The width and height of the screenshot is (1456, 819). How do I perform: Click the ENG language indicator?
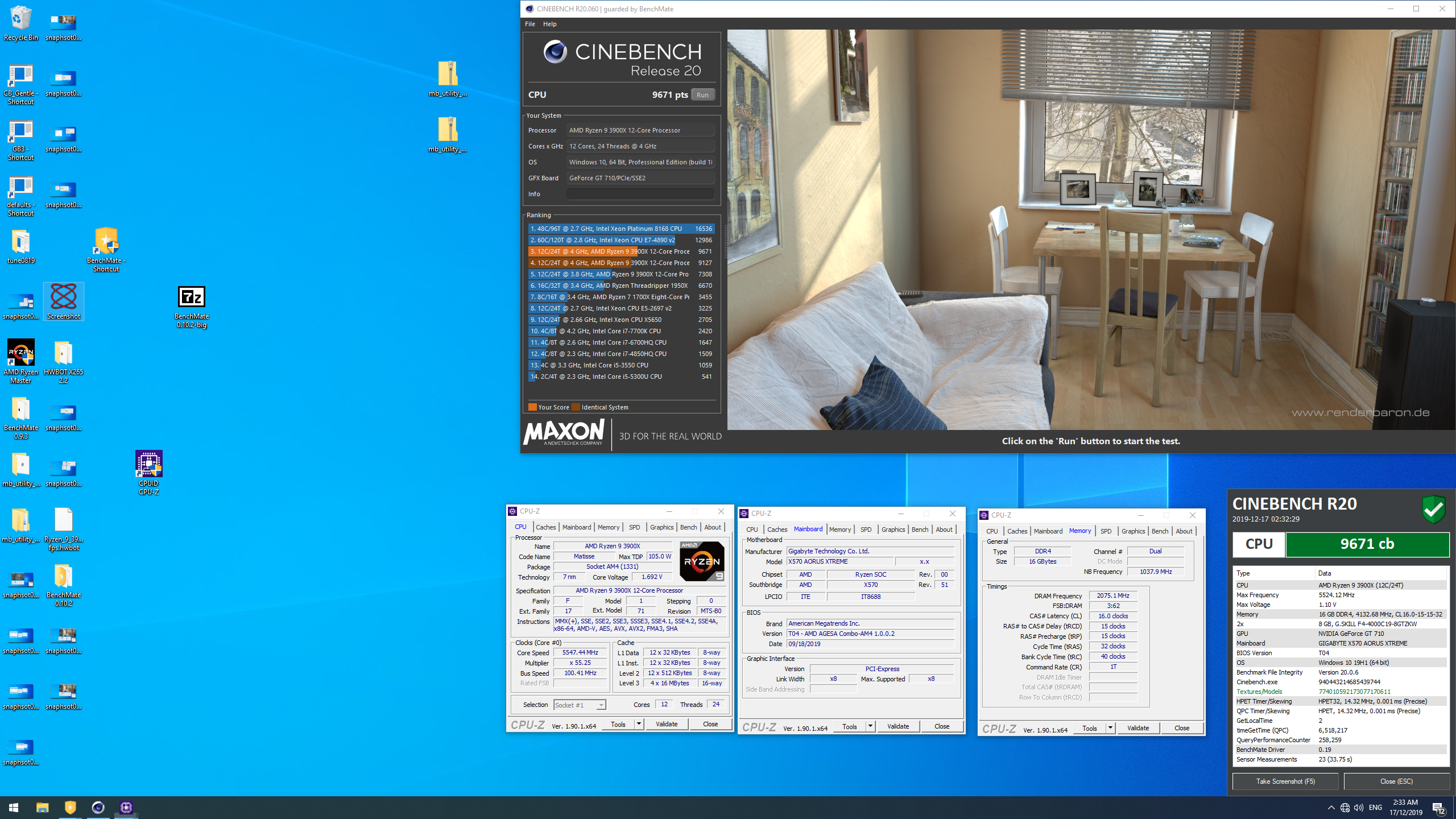1375,808
